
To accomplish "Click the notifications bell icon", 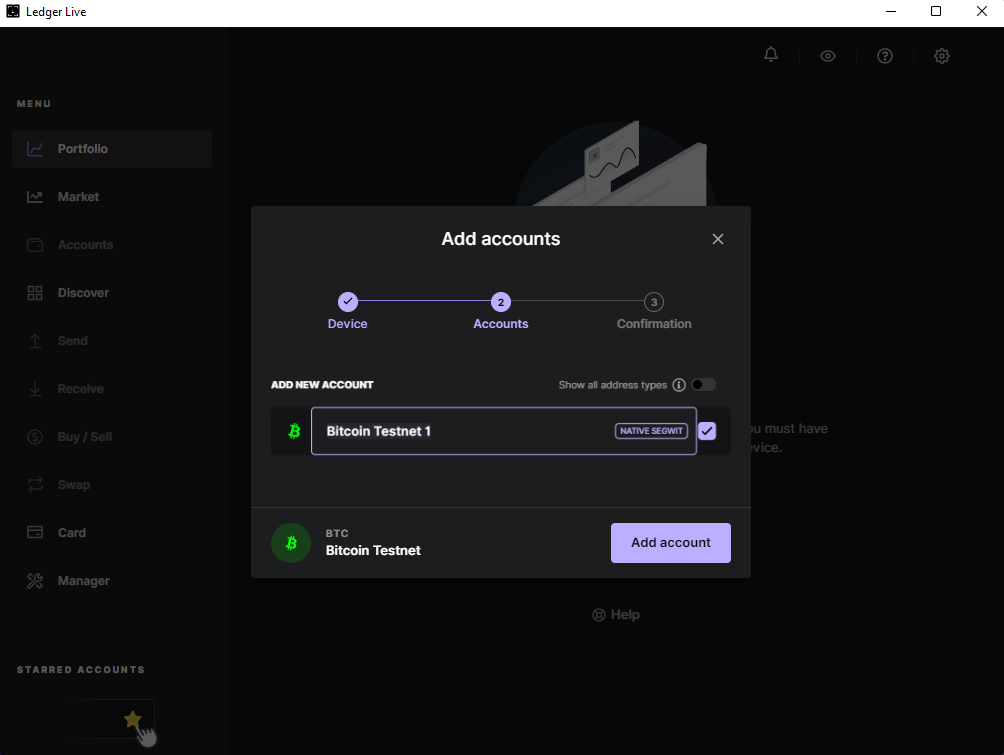I will [771, 55].
